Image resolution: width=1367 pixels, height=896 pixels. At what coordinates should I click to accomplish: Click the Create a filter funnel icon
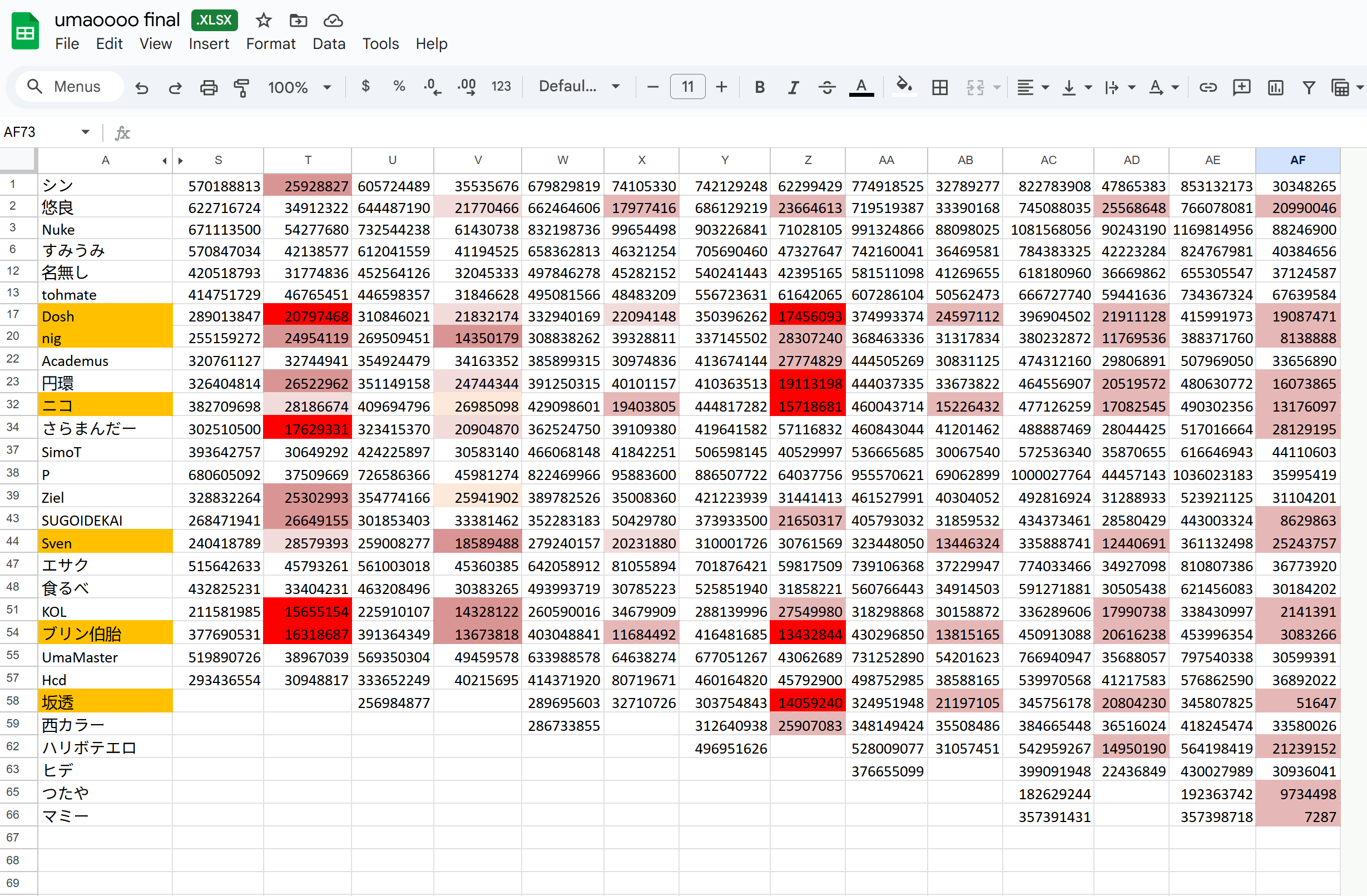tap(1309, 87)
